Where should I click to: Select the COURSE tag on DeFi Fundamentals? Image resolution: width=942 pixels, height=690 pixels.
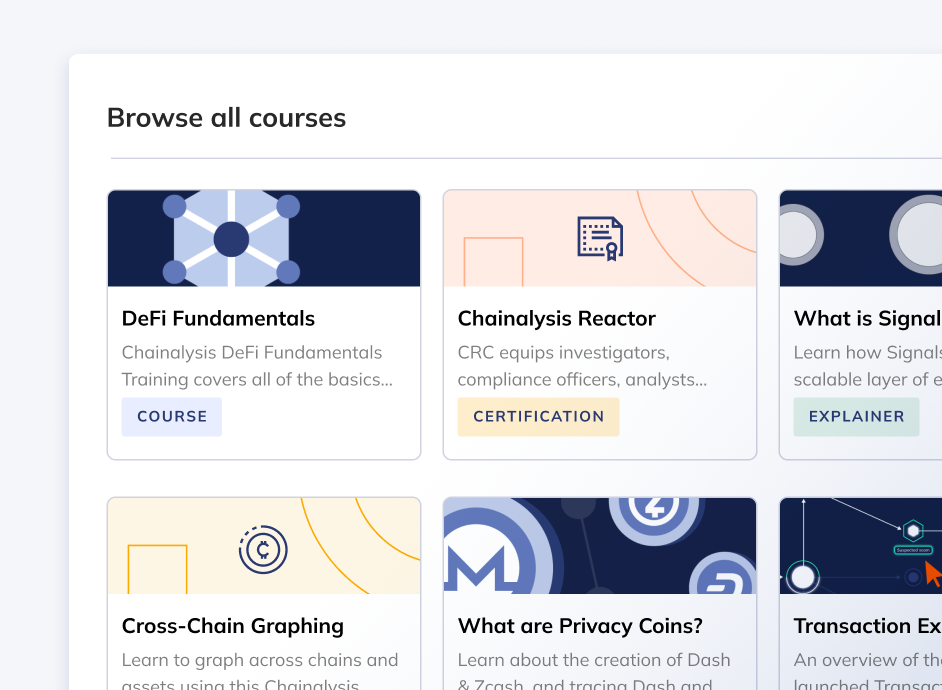click(171, 416)
